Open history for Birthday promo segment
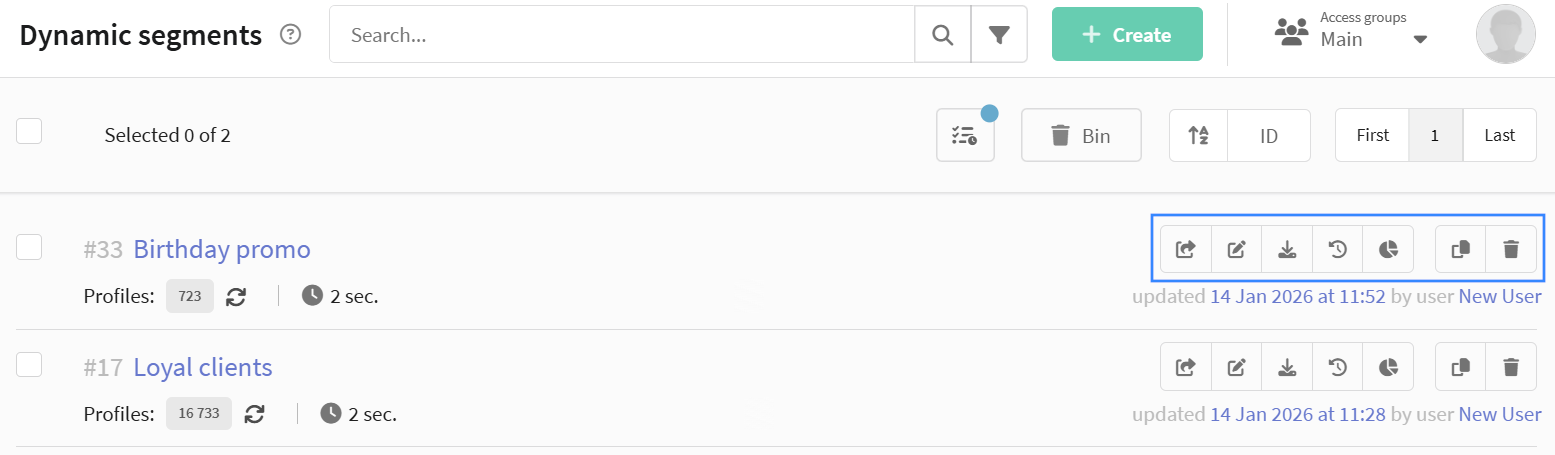 [1337, 249]
